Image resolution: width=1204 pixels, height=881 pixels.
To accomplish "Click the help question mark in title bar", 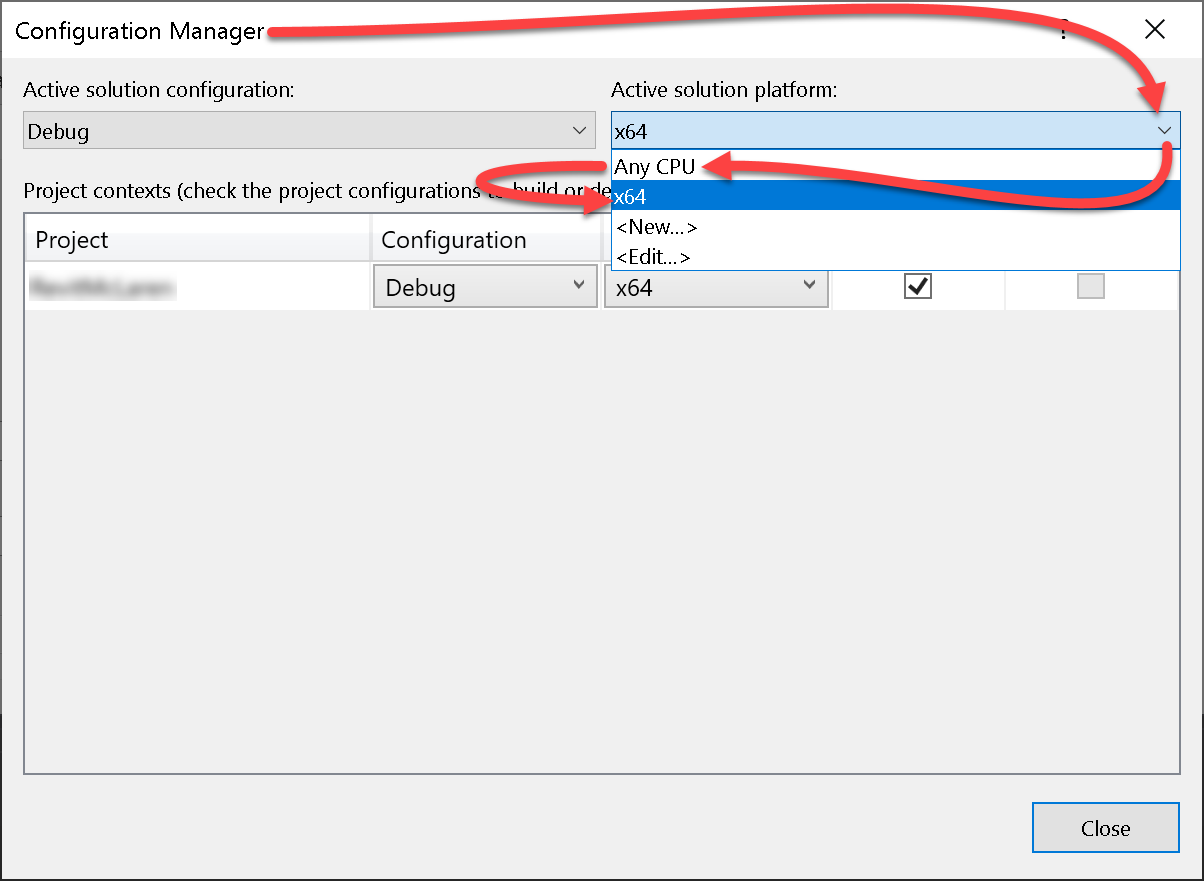I will coord(1063,30).
